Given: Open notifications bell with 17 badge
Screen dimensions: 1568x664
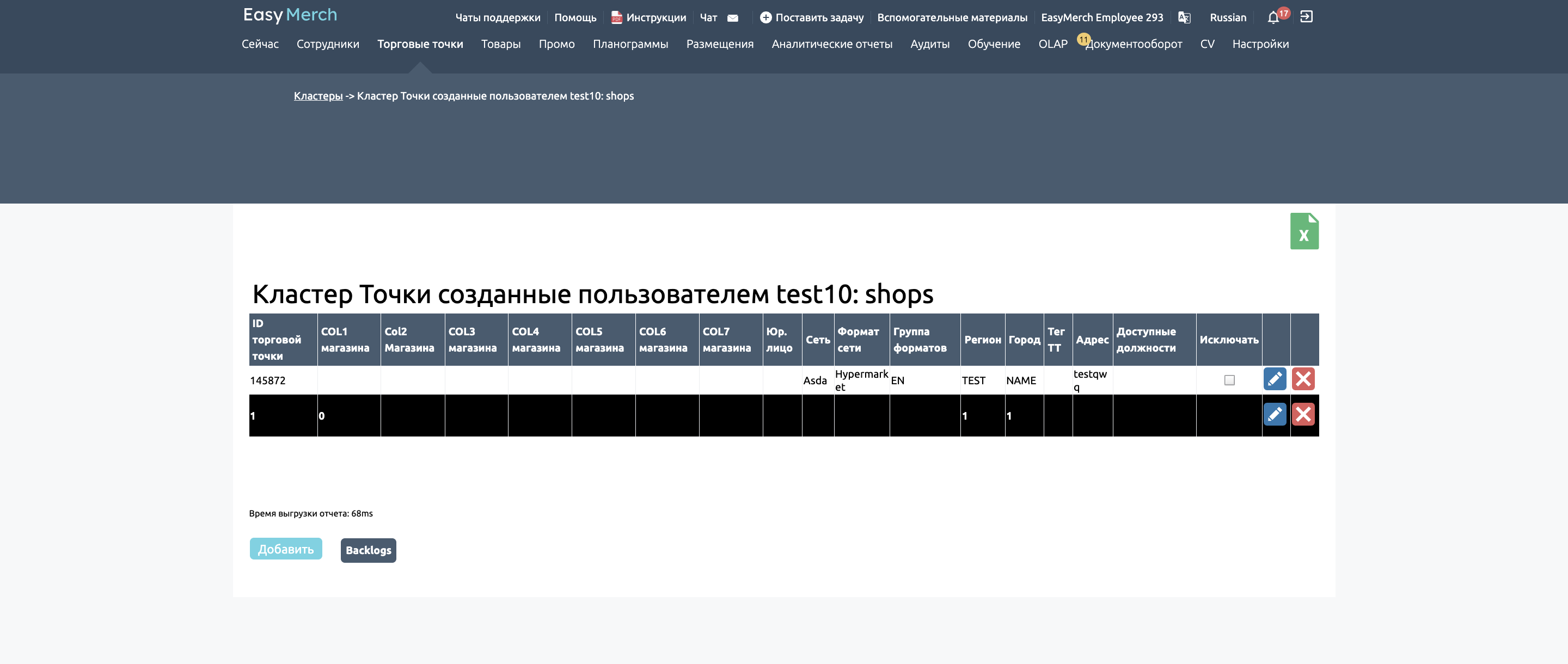Looking at the screenshot, I should [x=1273, y=17].
